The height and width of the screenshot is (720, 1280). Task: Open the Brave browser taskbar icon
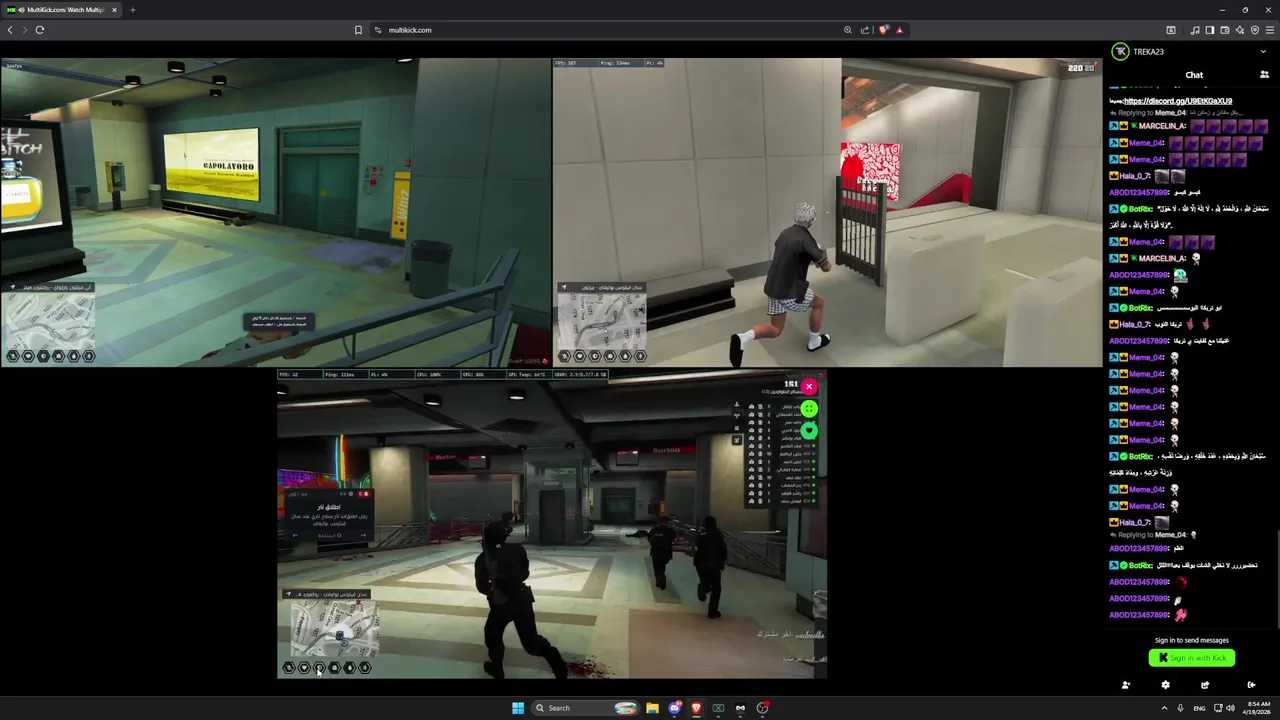tap(696, 708)
